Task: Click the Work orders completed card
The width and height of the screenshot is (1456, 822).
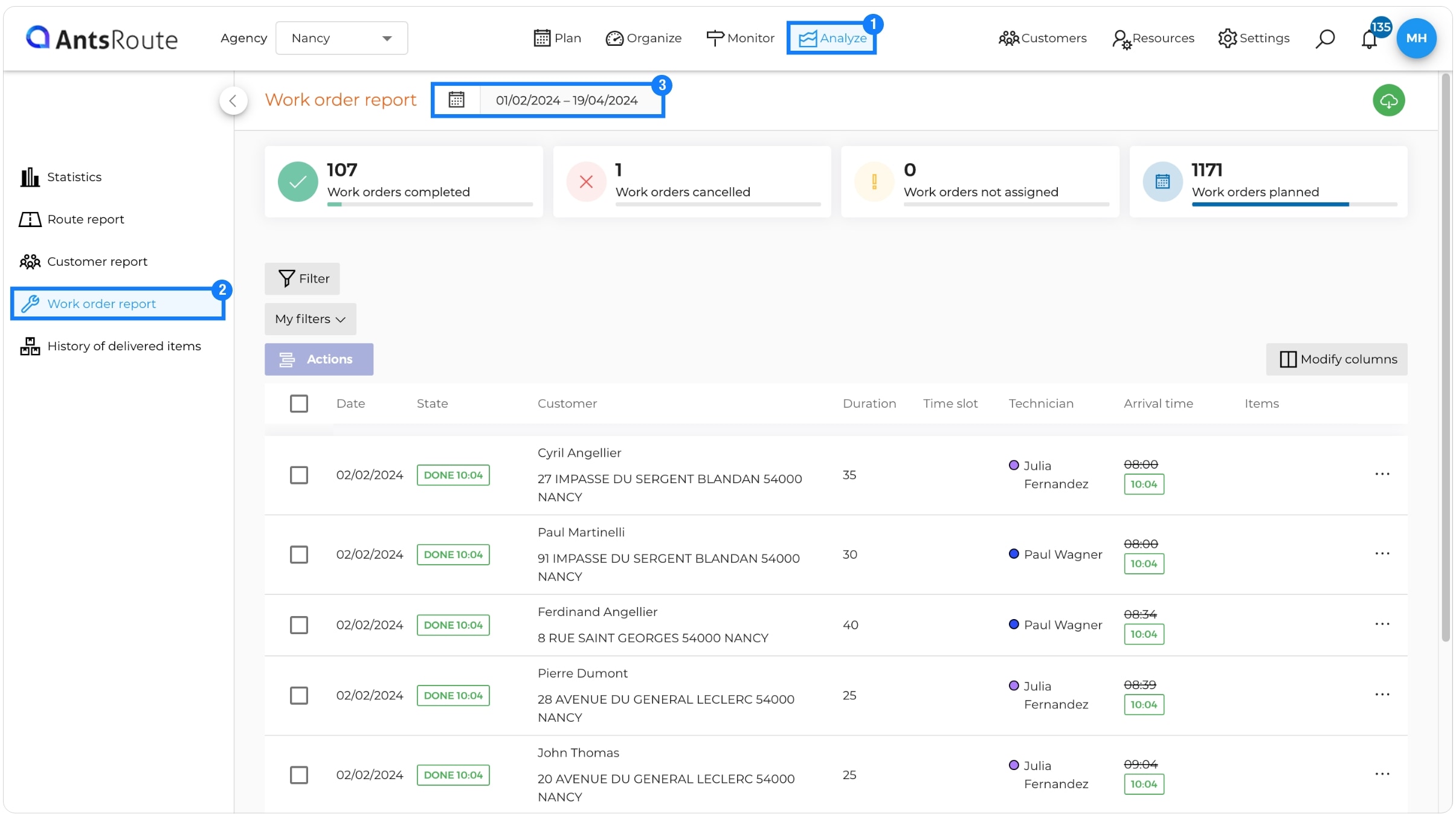Action: tap(404, 182)
